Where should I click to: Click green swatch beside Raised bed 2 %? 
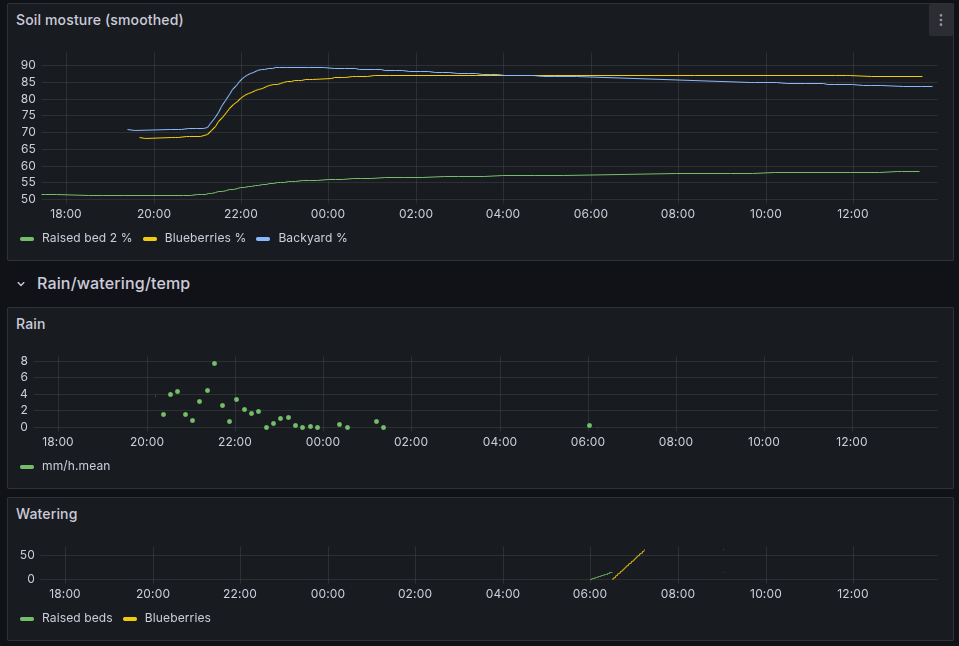[27, 239]
